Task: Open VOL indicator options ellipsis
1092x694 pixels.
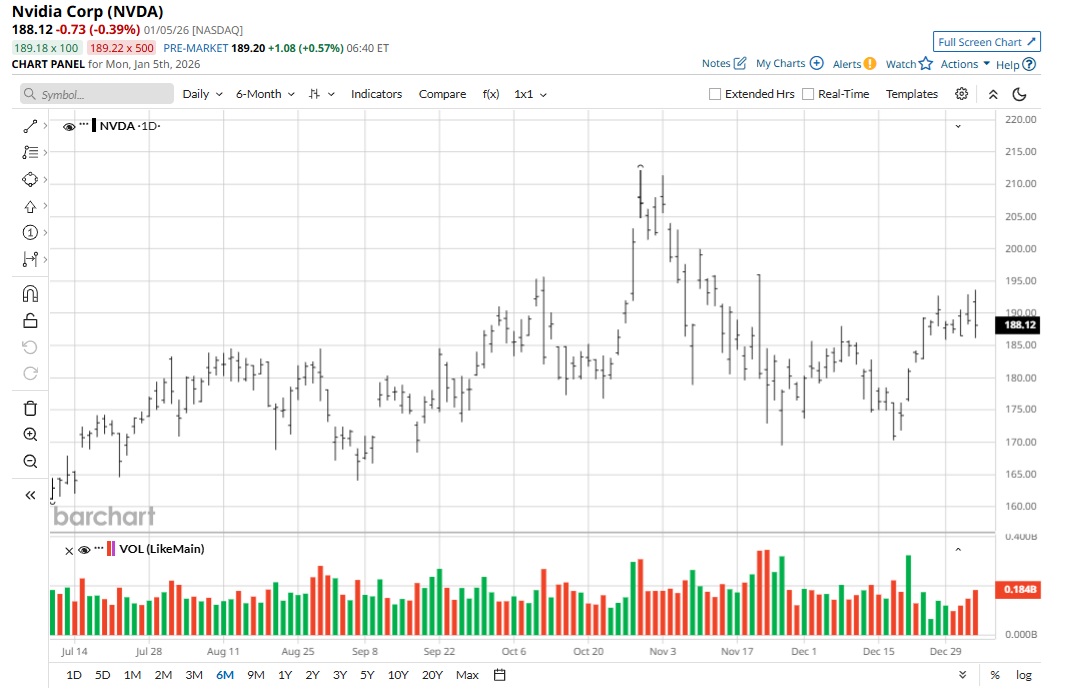Action: (x=99, y=548)
